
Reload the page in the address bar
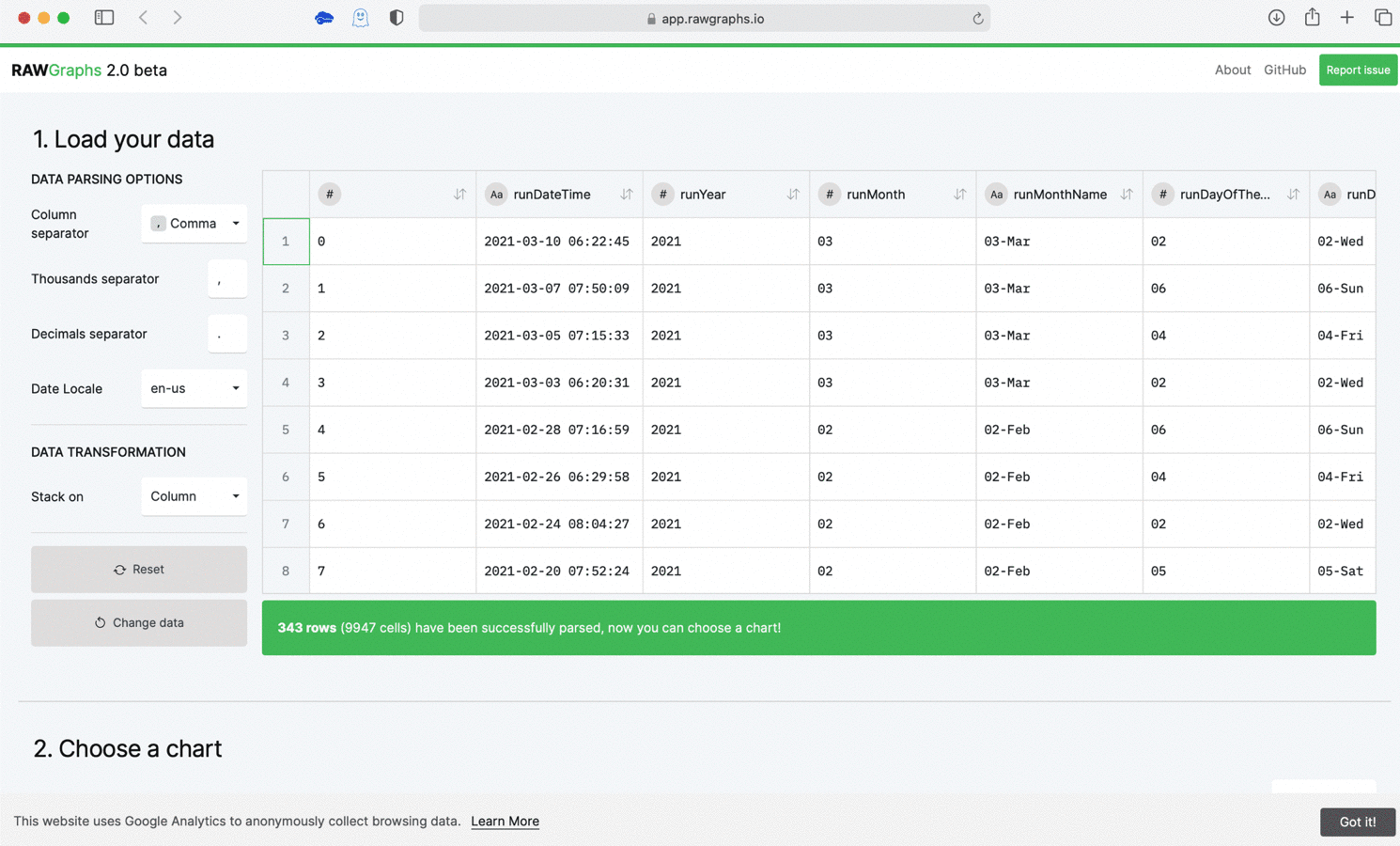tap(977, 19)
